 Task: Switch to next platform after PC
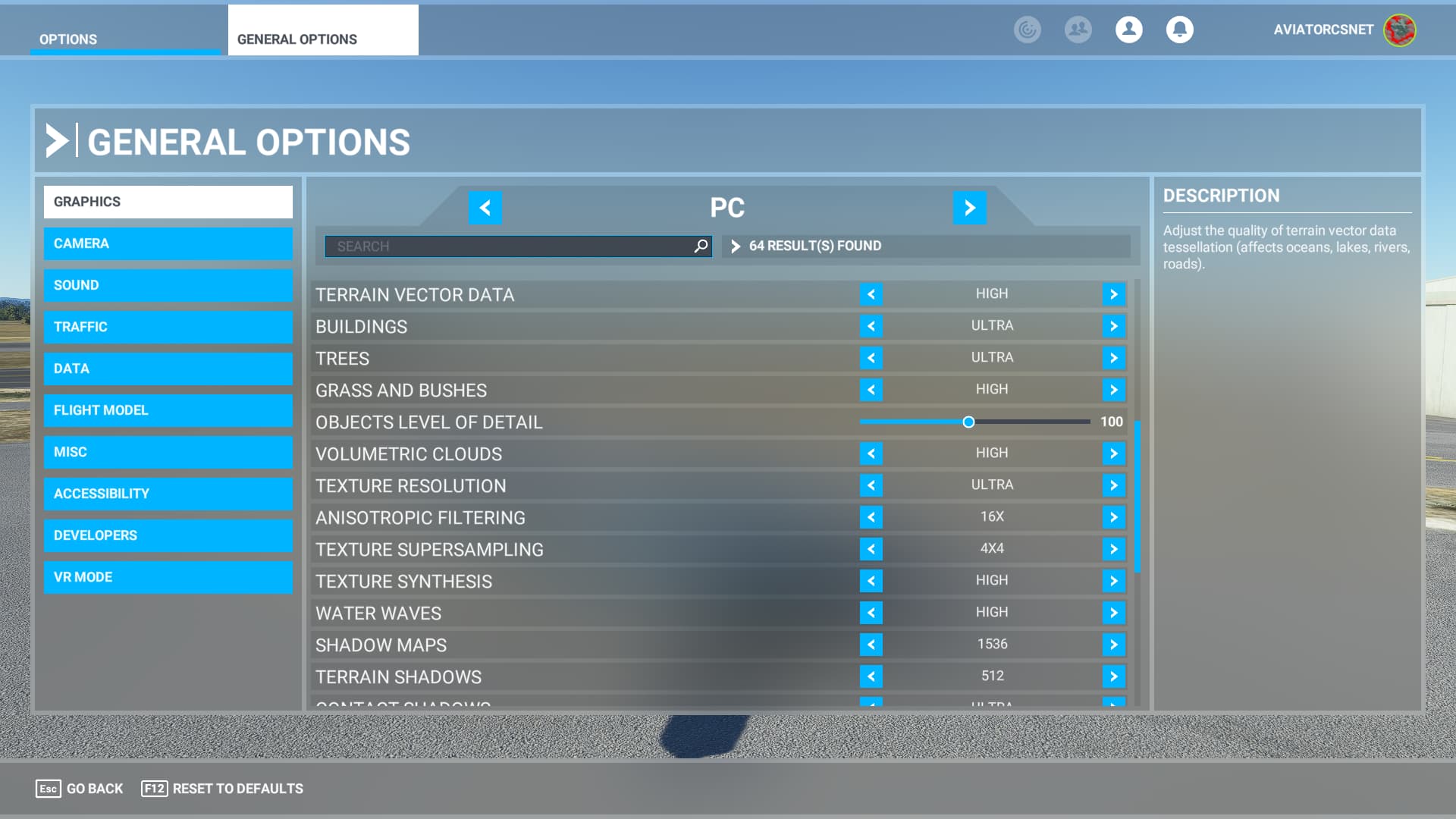coord(969,208)
